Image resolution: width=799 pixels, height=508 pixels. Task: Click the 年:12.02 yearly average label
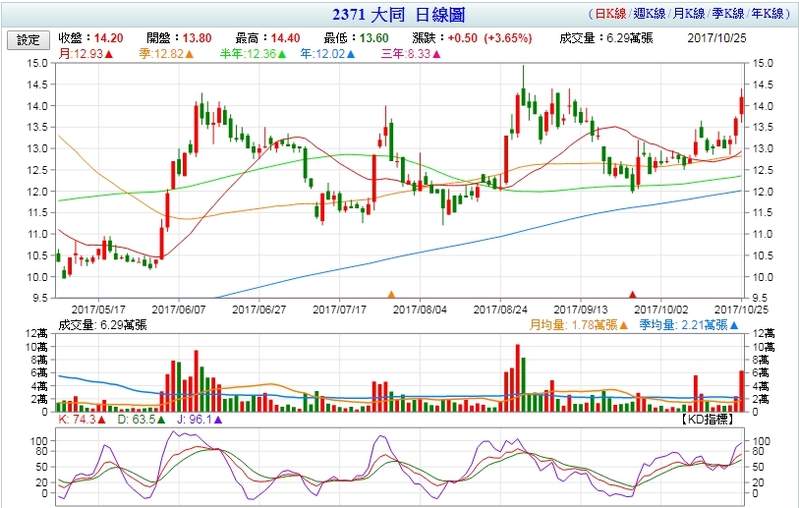(327, 54)
